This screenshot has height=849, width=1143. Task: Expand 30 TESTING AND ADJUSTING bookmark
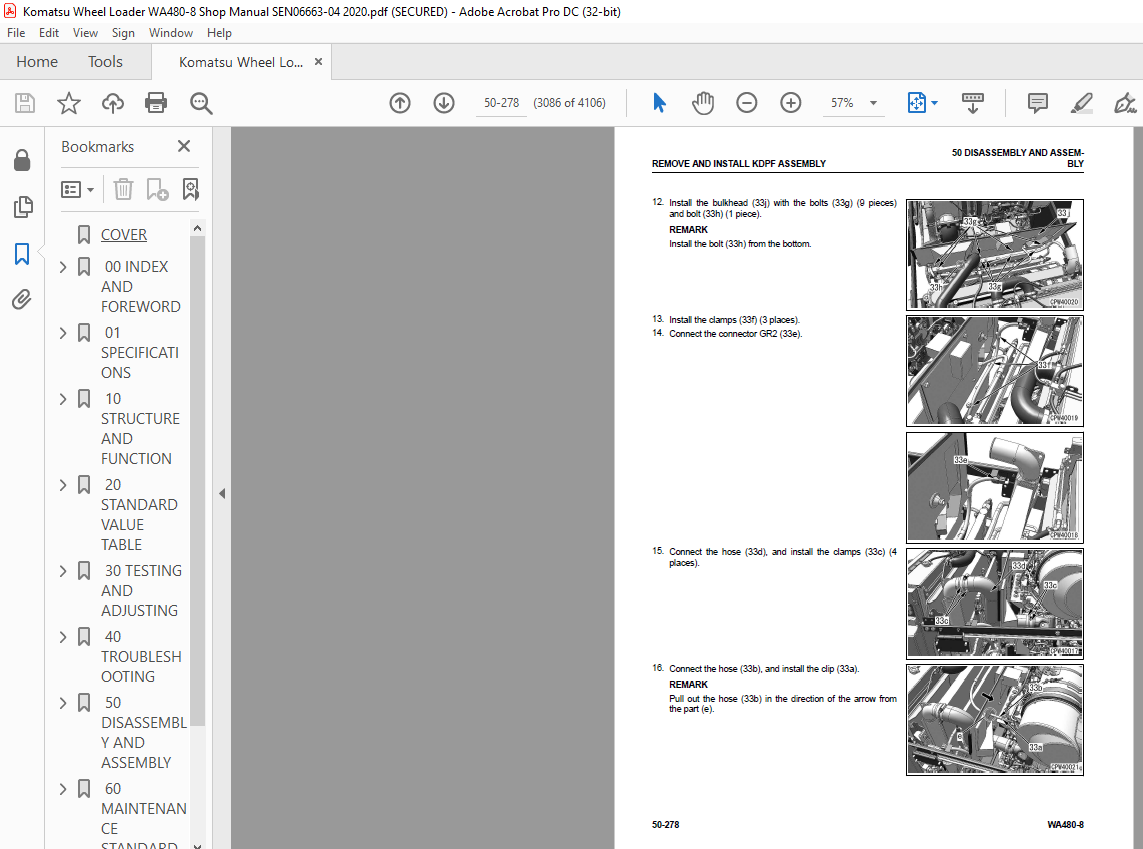(x=63, y=571)
